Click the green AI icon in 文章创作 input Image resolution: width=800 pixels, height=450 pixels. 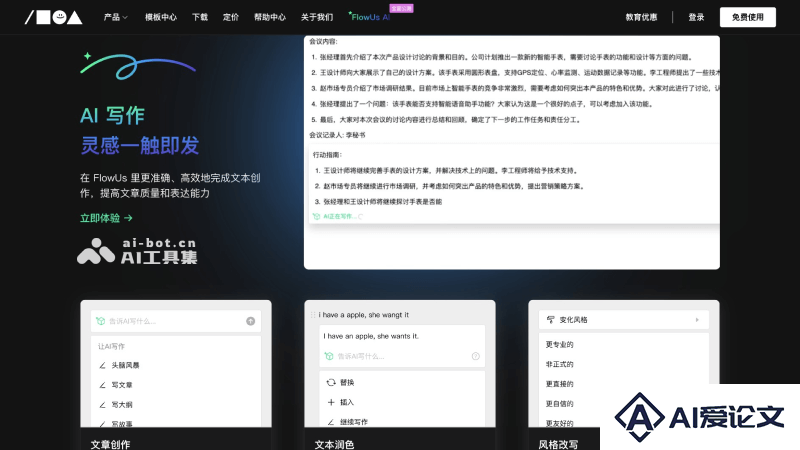[x=101, y=321]
